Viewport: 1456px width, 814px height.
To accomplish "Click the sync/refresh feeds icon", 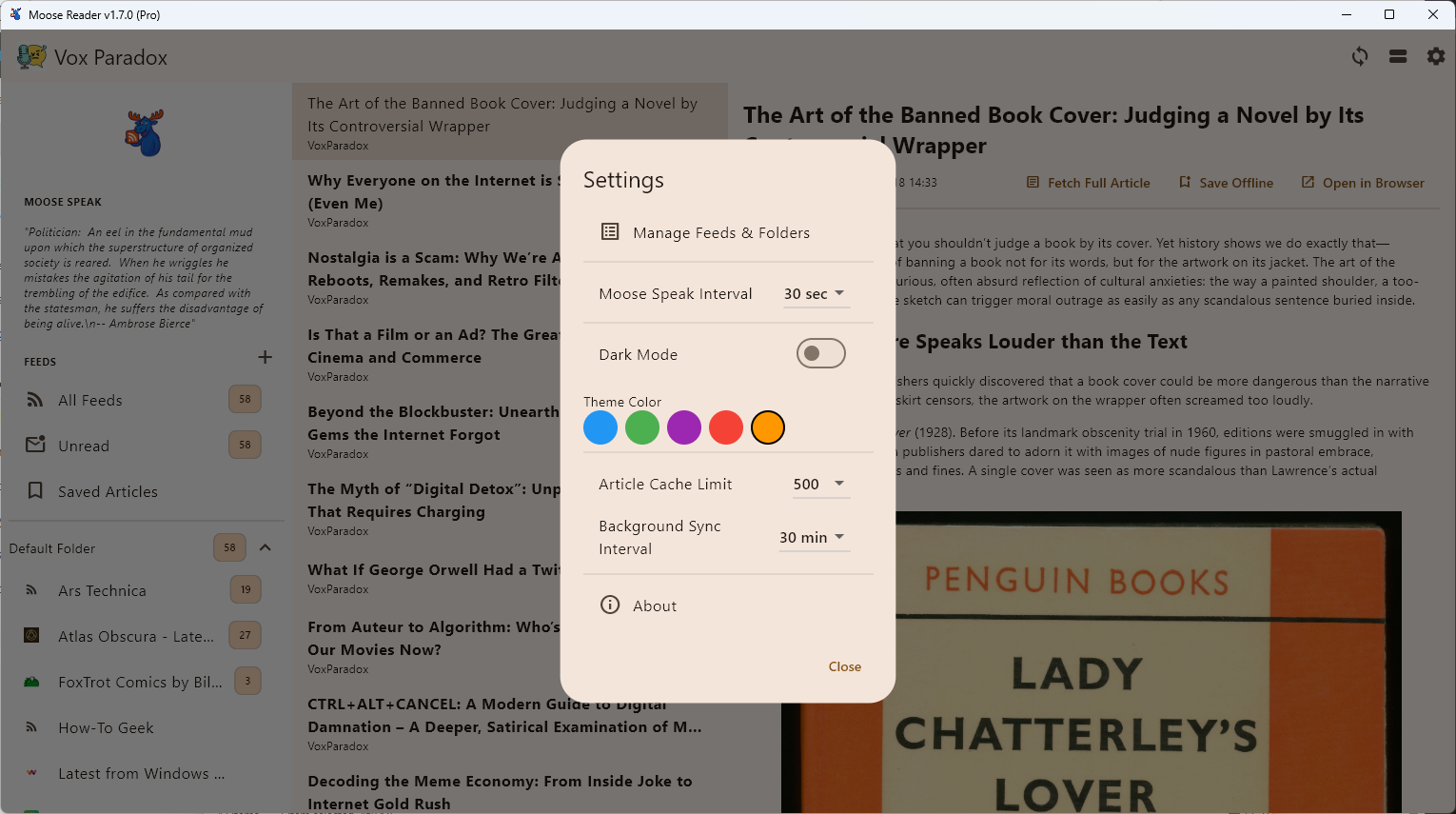I will coord(1360,56).
